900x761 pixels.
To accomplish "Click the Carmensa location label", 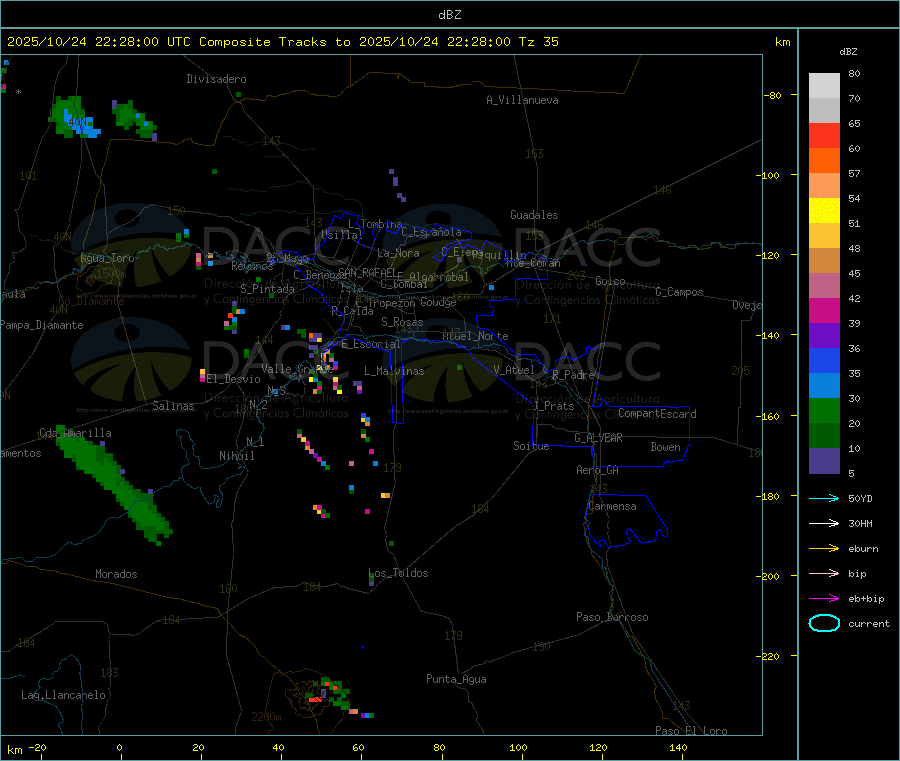I will pos(612,506).
